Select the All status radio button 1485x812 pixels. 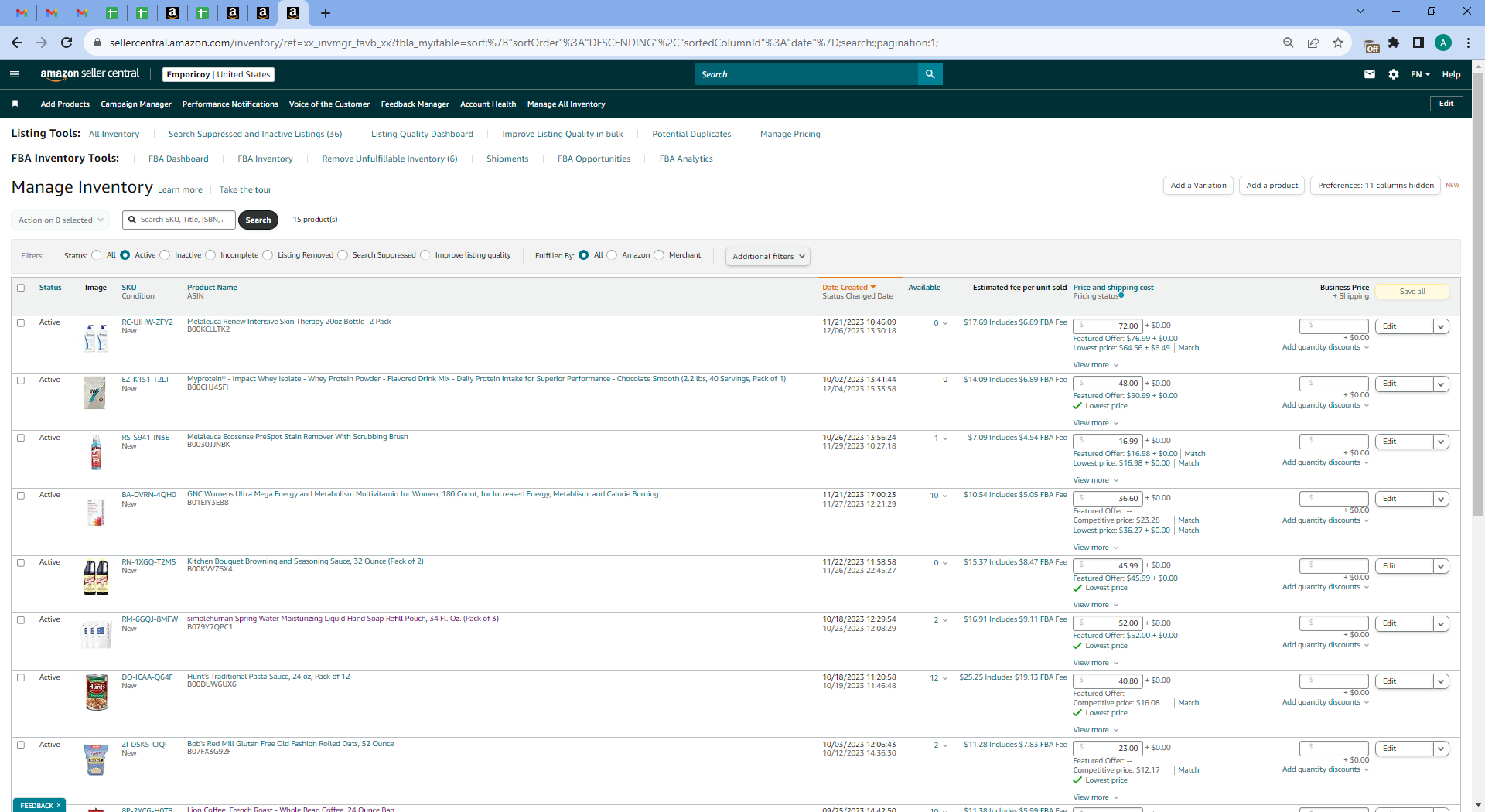(97, 255)
